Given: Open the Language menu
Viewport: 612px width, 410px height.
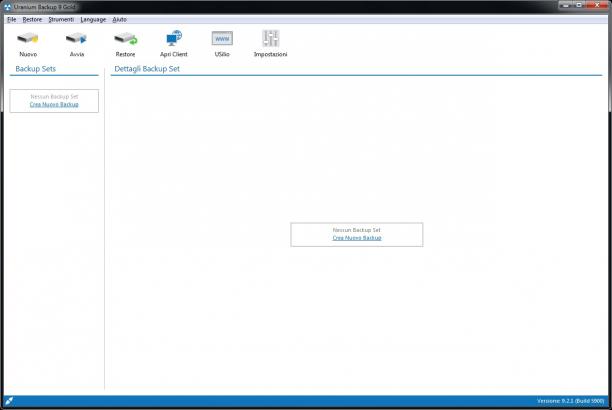Looking at the screenshot, I should 93,20.
